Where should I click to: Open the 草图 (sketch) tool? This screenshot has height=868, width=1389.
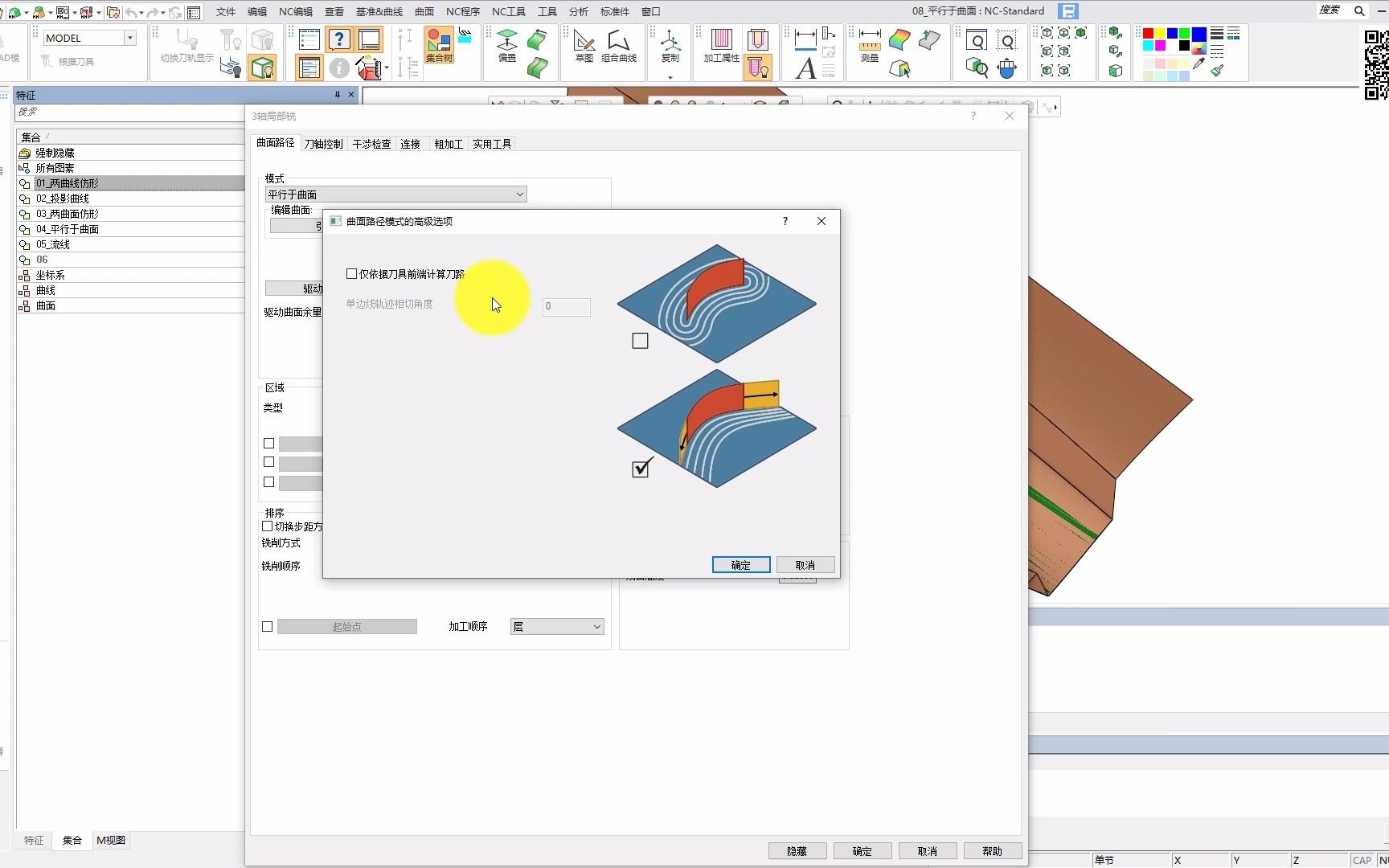coord(584,45)
